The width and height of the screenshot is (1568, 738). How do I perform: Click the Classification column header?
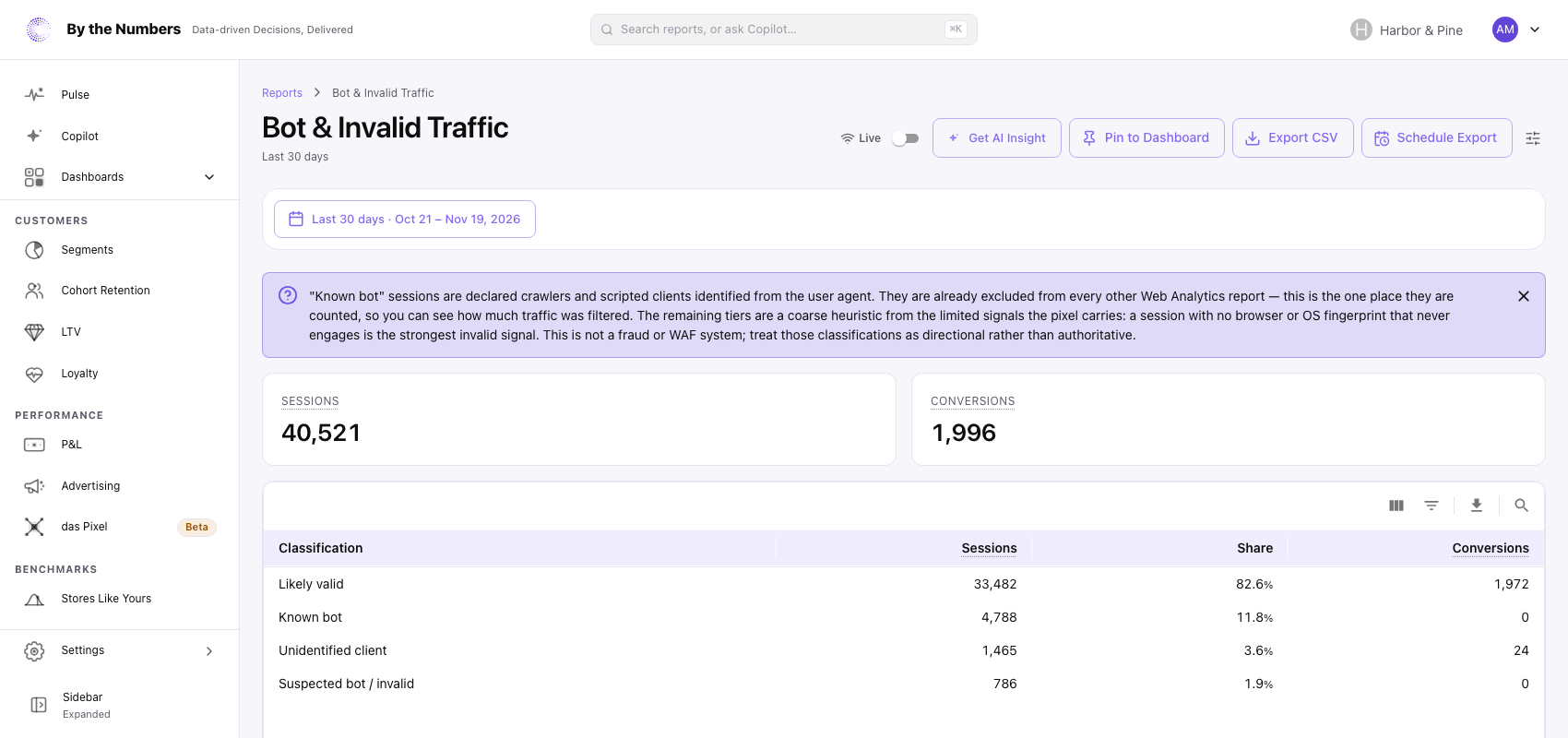321,548
